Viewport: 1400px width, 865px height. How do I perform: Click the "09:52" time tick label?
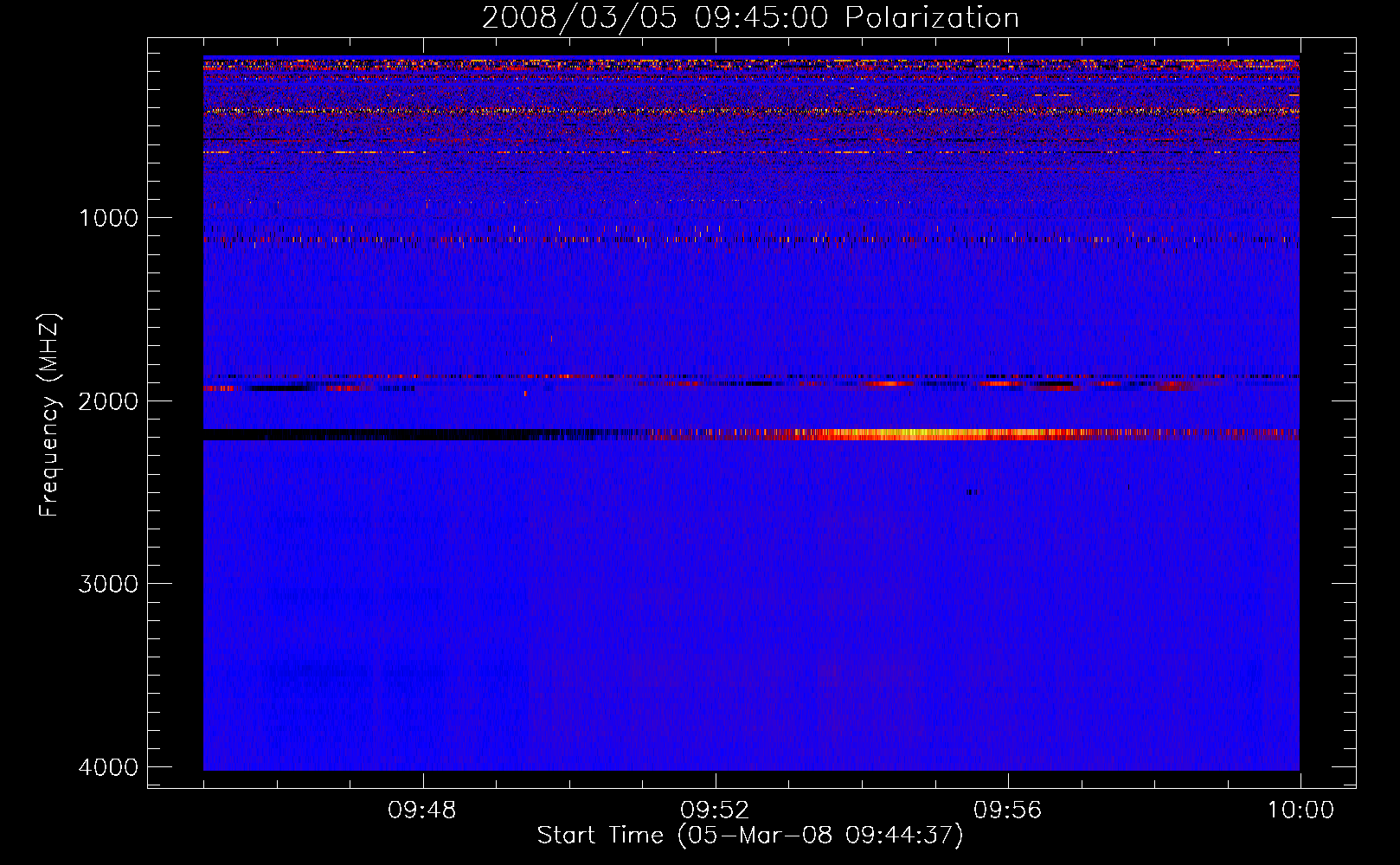pyautogui.click(x=715, y=811)
